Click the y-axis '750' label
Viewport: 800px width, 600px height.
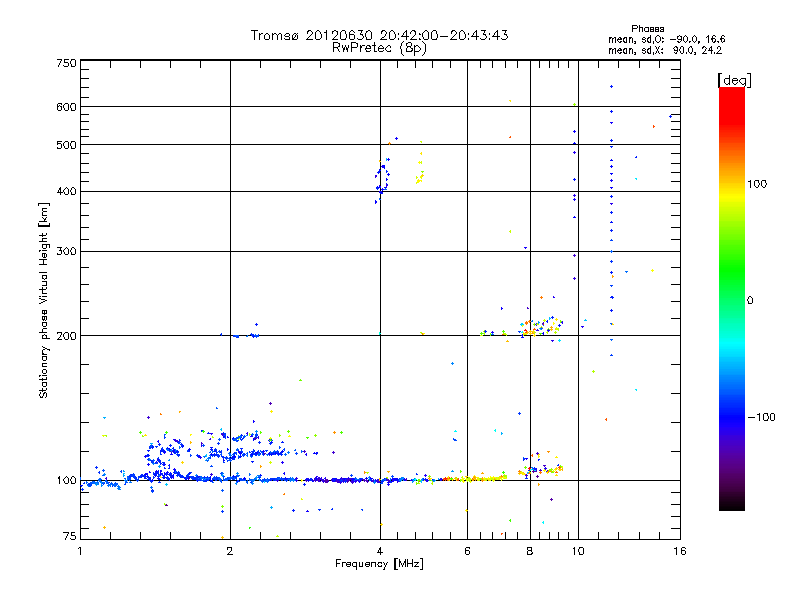(x=66, y=63)
